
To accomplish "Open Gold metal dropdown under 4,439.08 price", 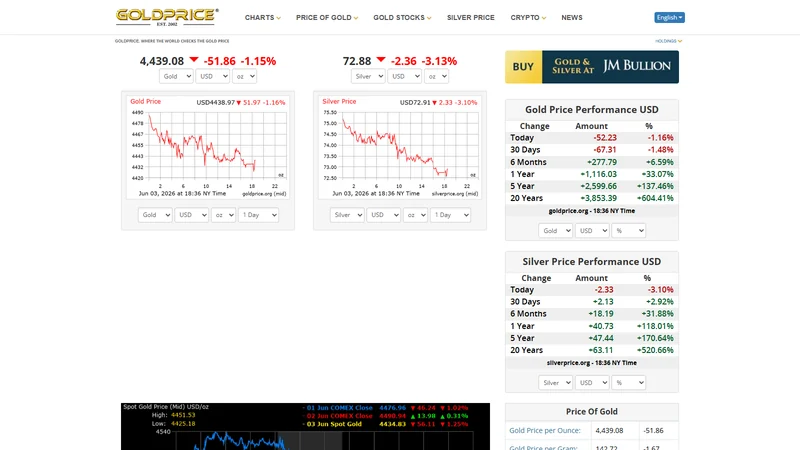I will coord(176,76).
